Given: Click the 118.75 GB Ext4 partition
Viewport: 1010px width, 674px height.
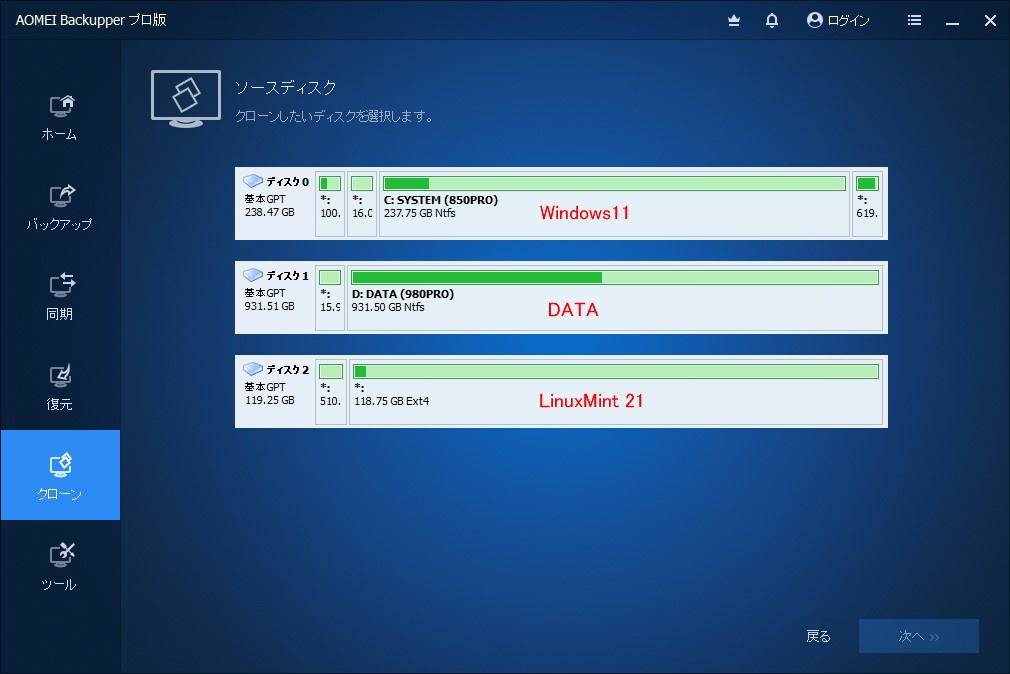Looking at the screenshot, I should pyautogui.click(x=616, y=392).
